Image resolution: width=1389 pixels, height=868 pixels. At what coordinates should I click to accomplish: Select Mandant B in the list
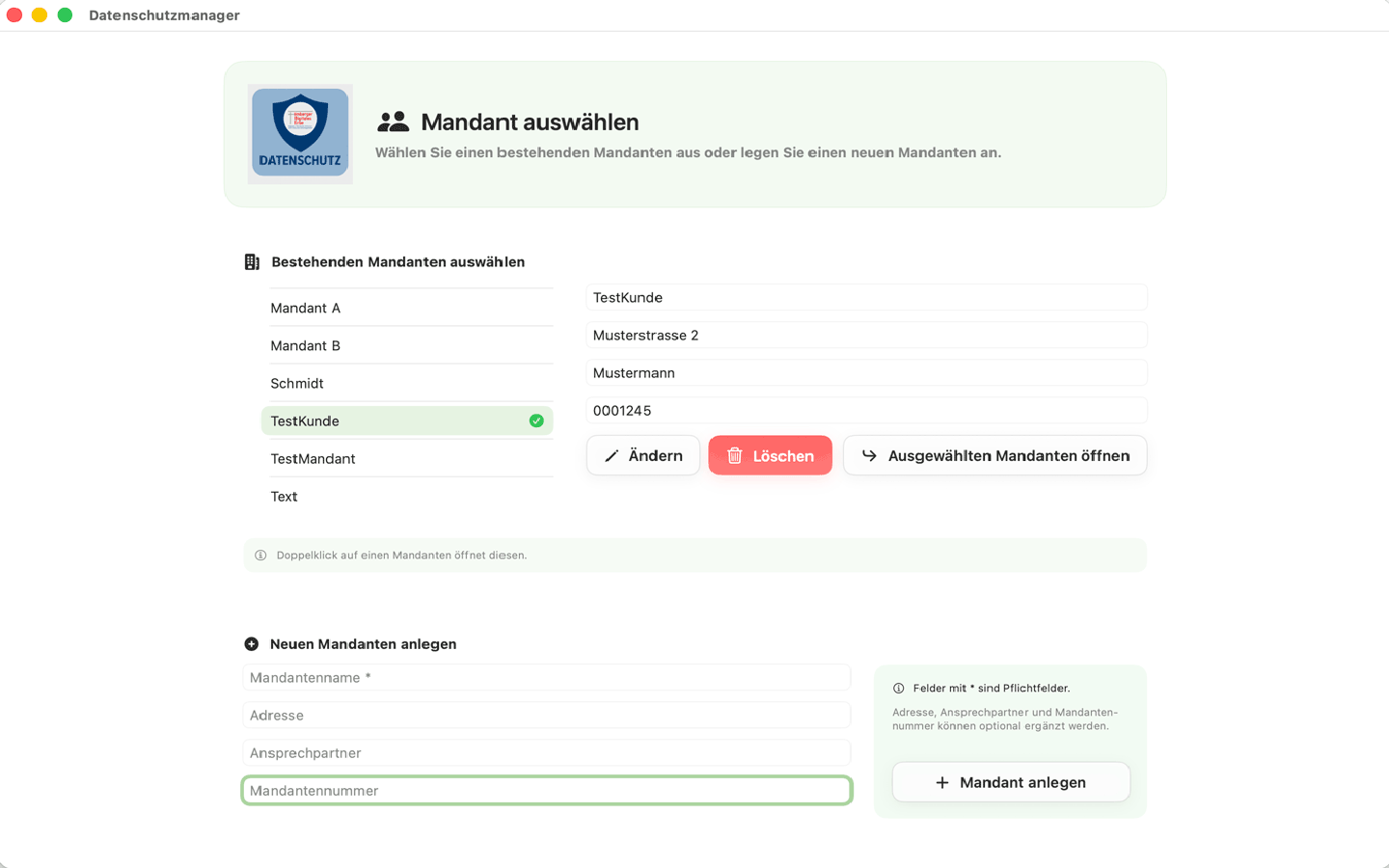pos(407,345)
